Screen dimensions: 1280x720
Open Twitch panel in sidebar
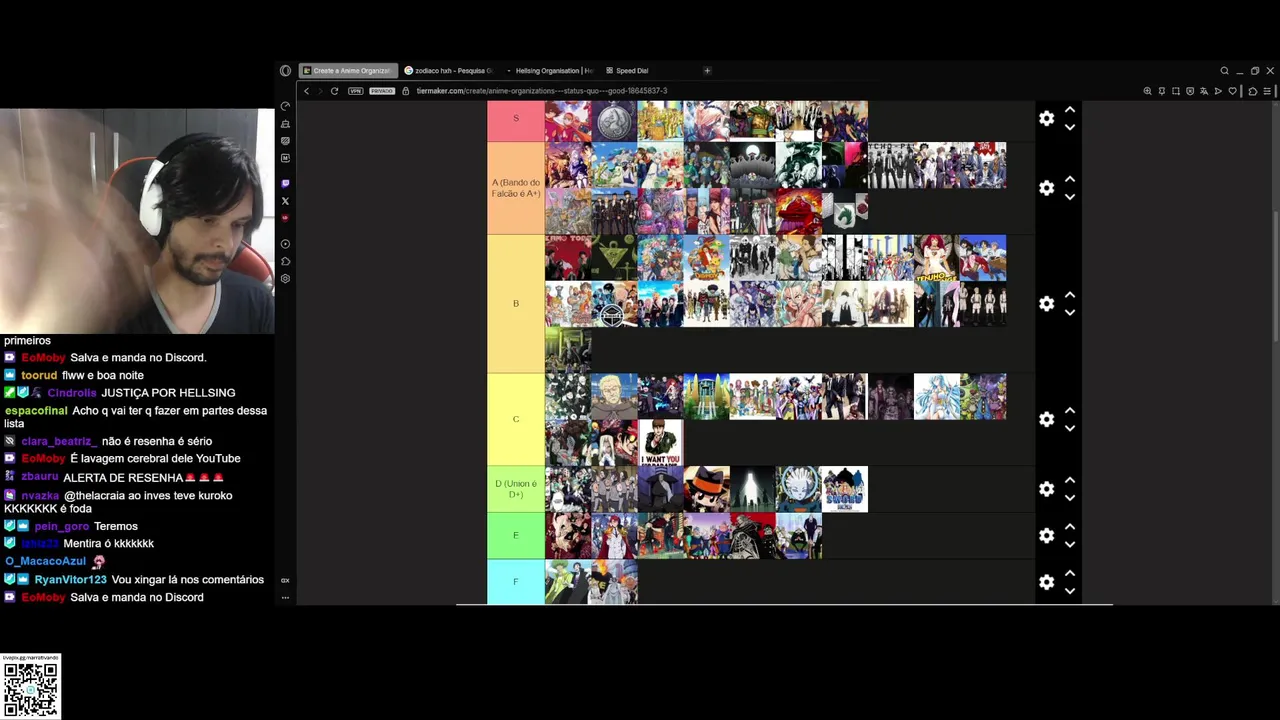pyautogui.click(x=285, y=184)
